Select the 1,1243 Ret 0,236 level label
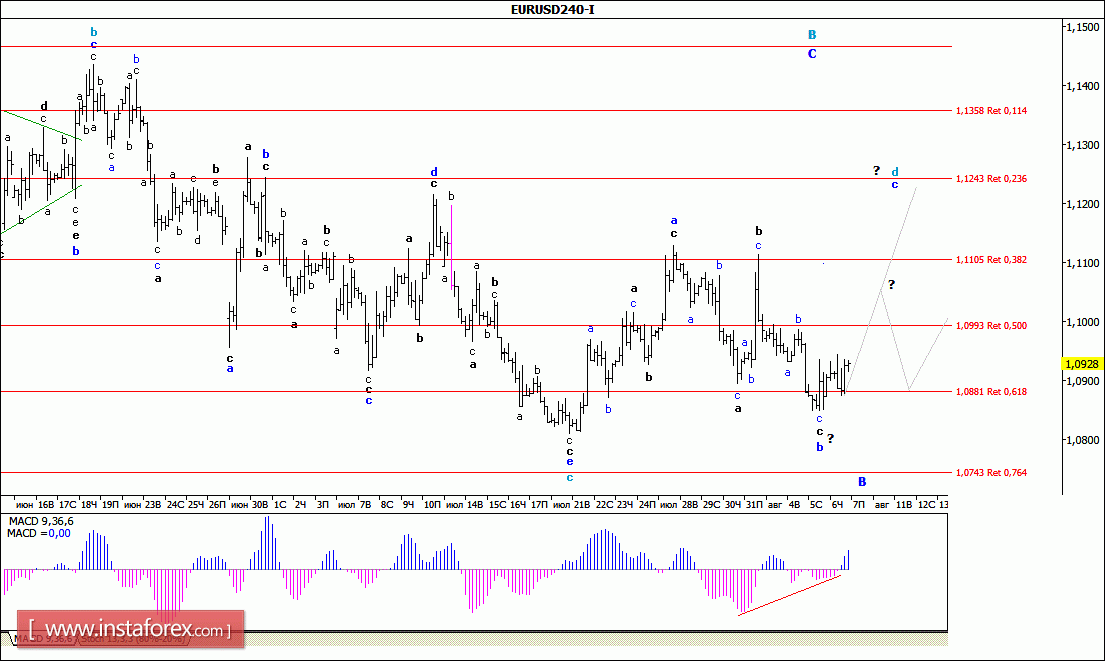 (x=991, y=179)
